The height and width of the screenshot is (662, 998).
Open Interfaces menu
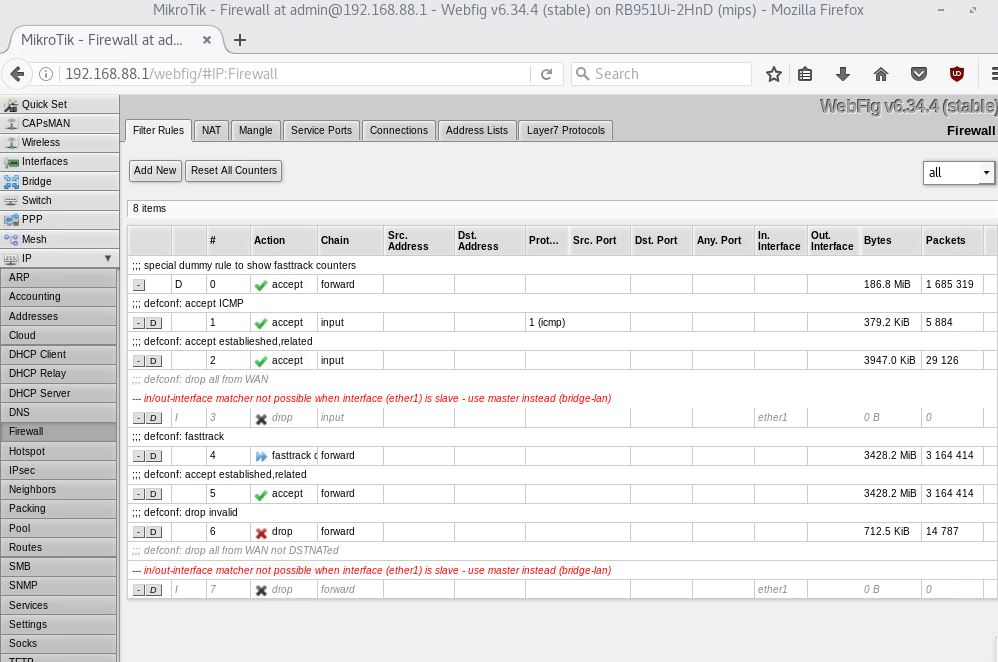59,161
